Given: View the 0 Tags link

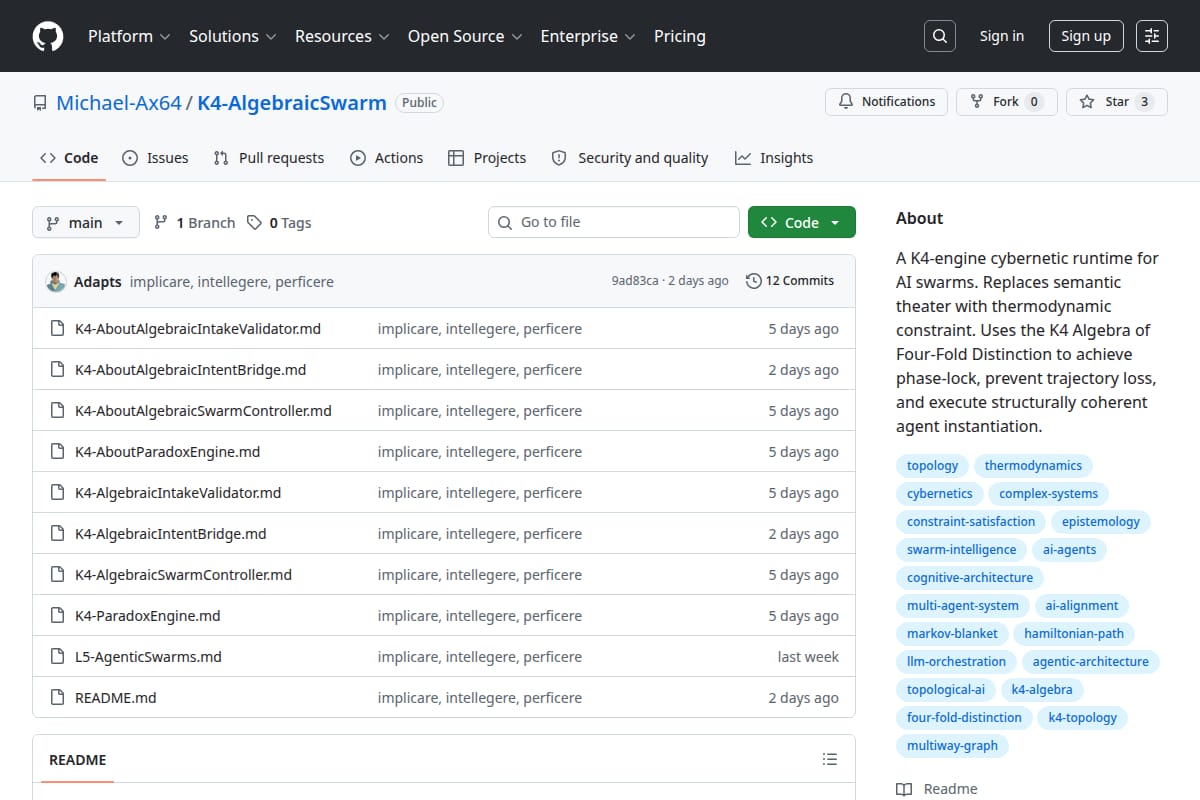Looking at the screenshot, I should (x=279, y=223).
